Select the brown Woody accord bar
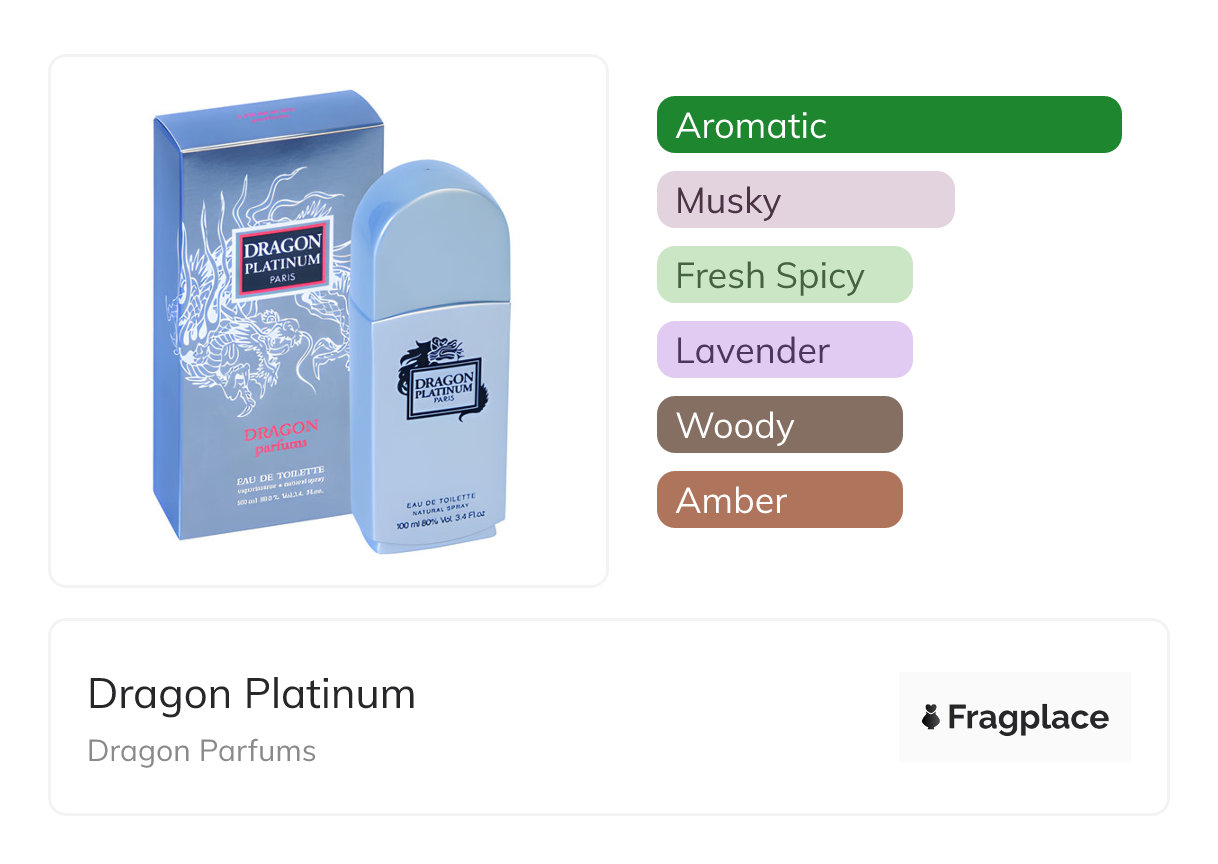The image size is (1218, 864). click(779, 425)
